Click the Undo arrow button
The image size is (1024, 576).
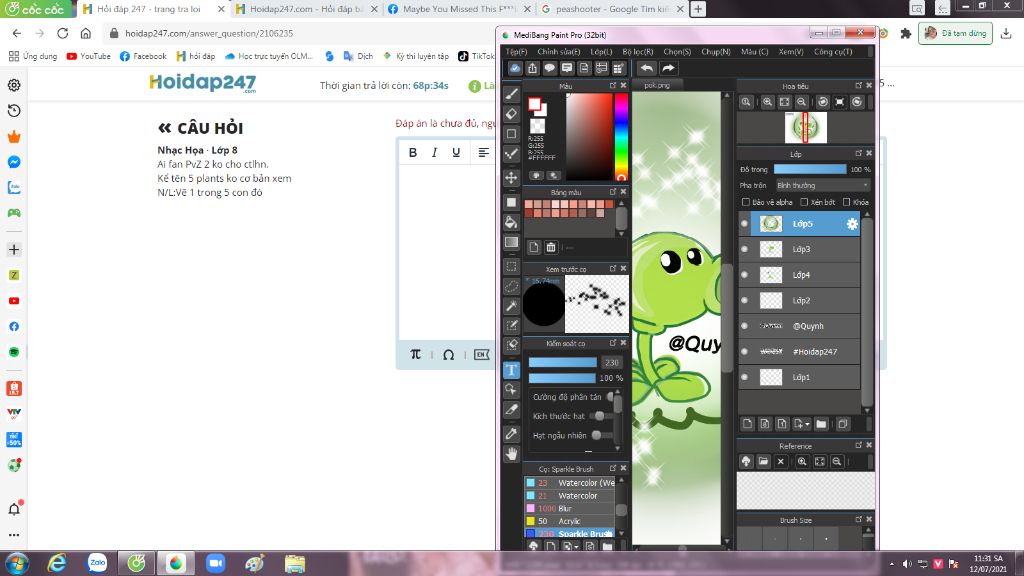coord(647,68)
